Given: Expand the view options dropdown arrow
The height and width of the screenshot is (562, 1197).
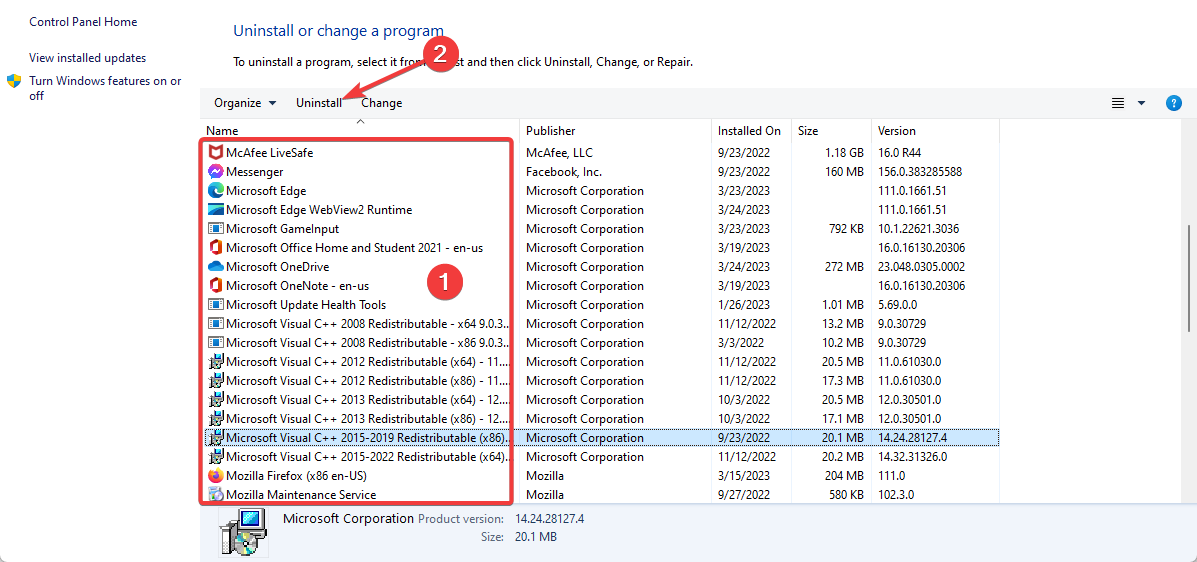Looking at the screenshot, I should 1141,103.
